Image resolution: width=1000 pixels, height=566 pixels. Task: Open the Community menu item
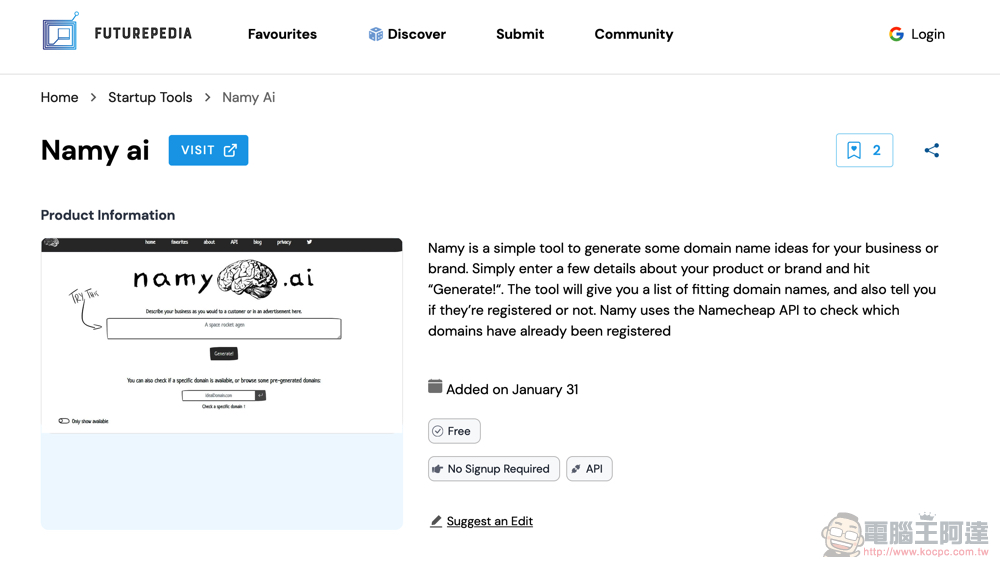click(x=633, y=34)
